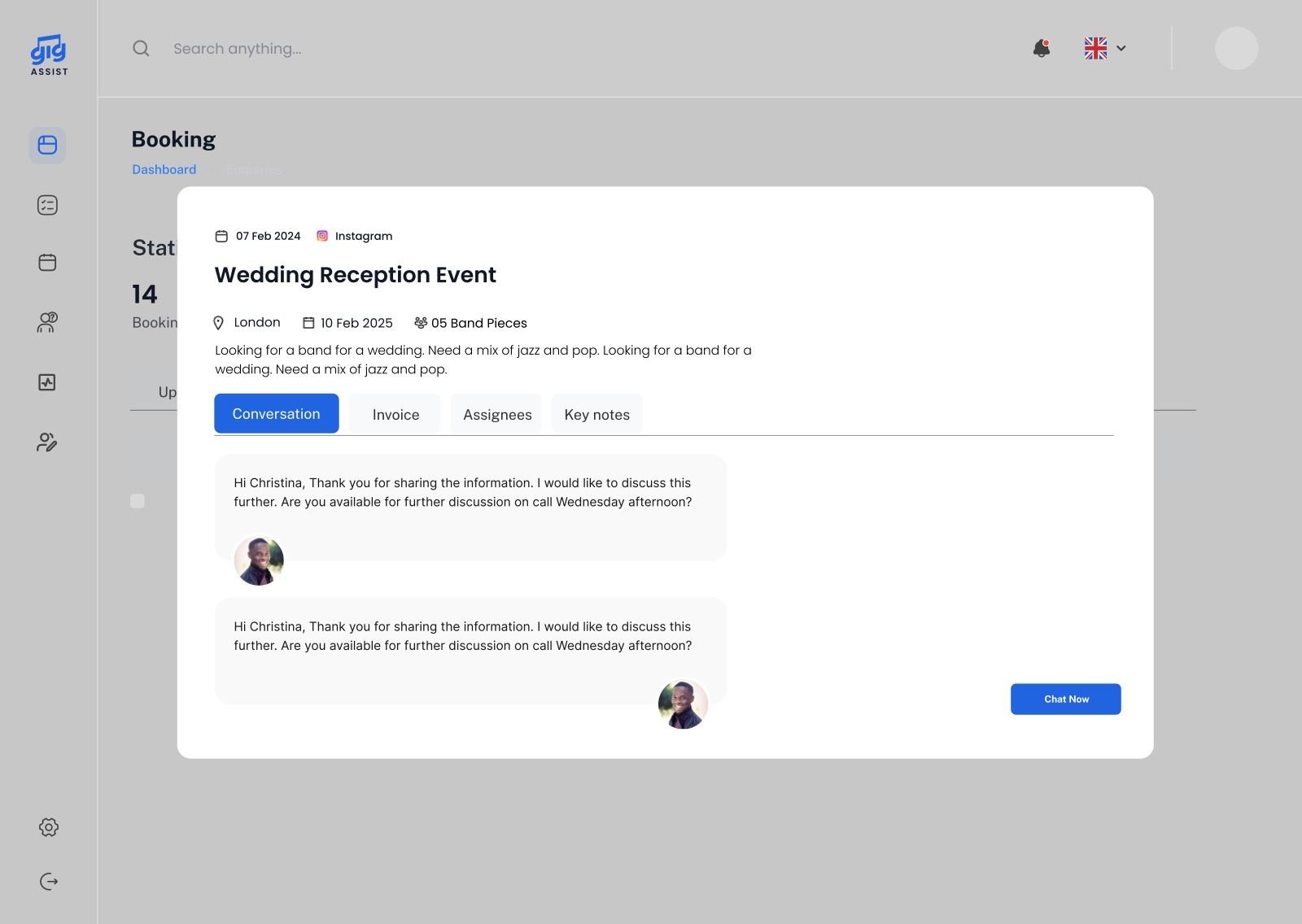Click the Instagram source icon

322,236
